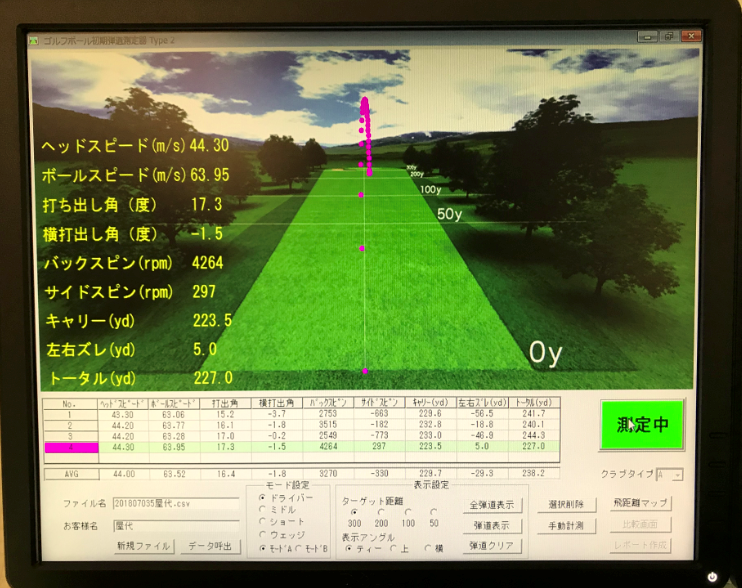Select shot row number 2
This screenshot has height=588, width=742.
pos(71,426)
